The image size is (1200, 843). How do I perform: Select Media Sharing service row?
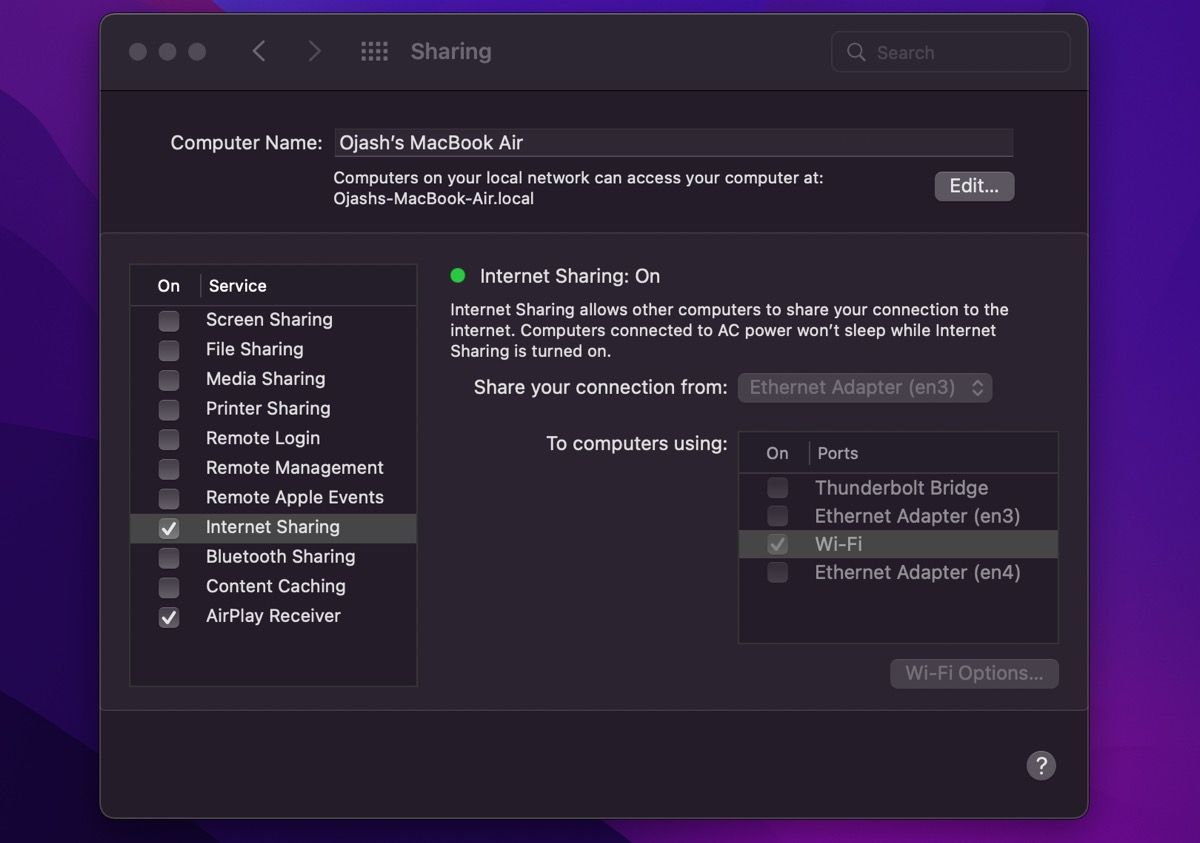pyautogui.click(x=273, y=379)
